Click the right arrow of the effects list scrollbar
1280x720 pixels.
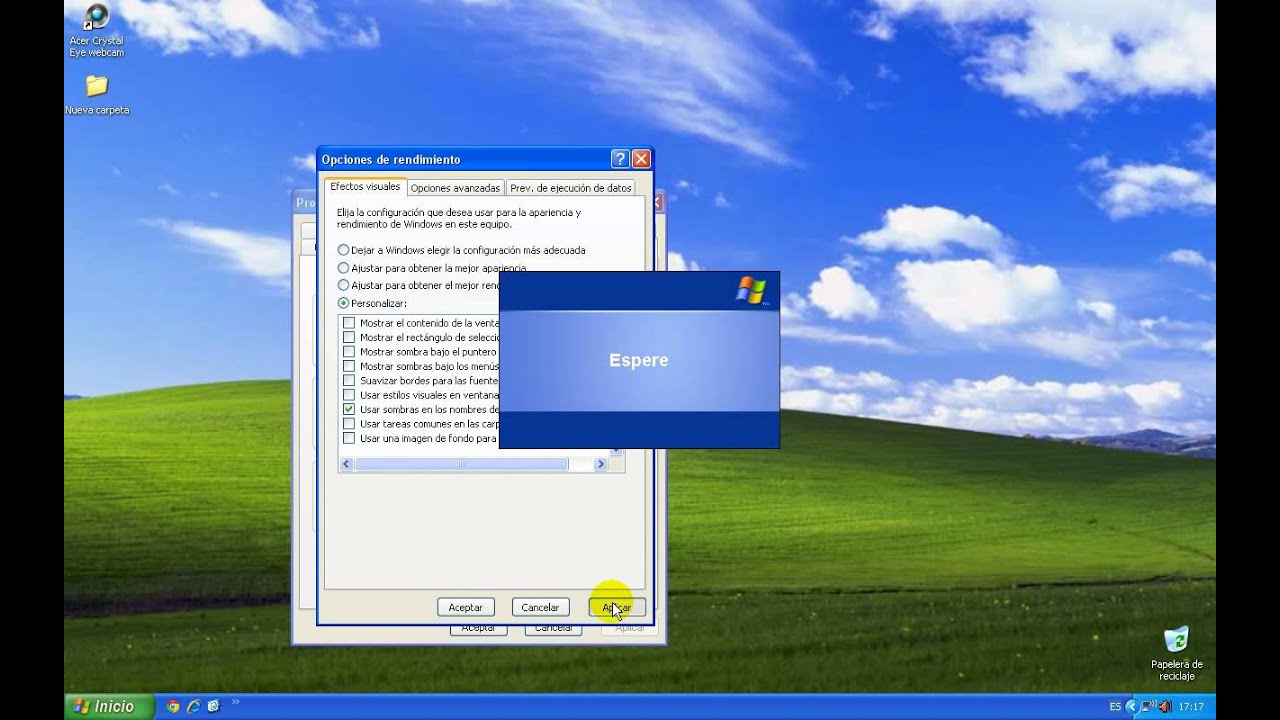click(x=601, y=464)
